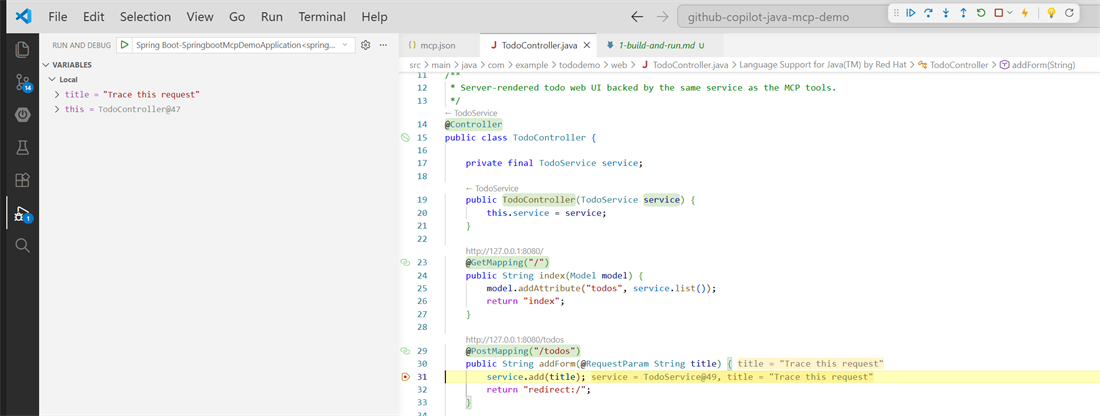Image resolution: width=1100 pixels, height=416 pixels.
Task: Click the tododemo breadcrumb segment
Action: pyautogui.click(x=580, y=65)
